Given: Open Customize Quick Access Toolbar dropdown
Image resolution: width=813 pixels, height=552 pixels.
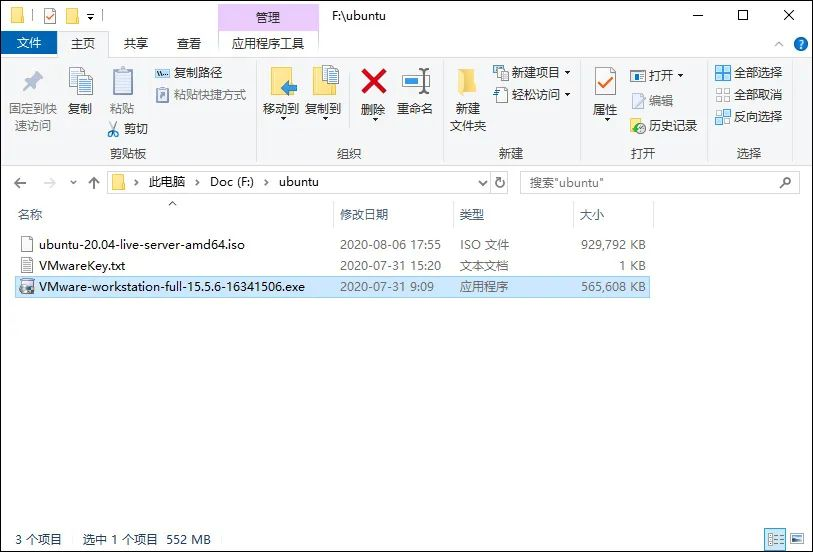Looking at the screenshot, I should coord(90,17).
